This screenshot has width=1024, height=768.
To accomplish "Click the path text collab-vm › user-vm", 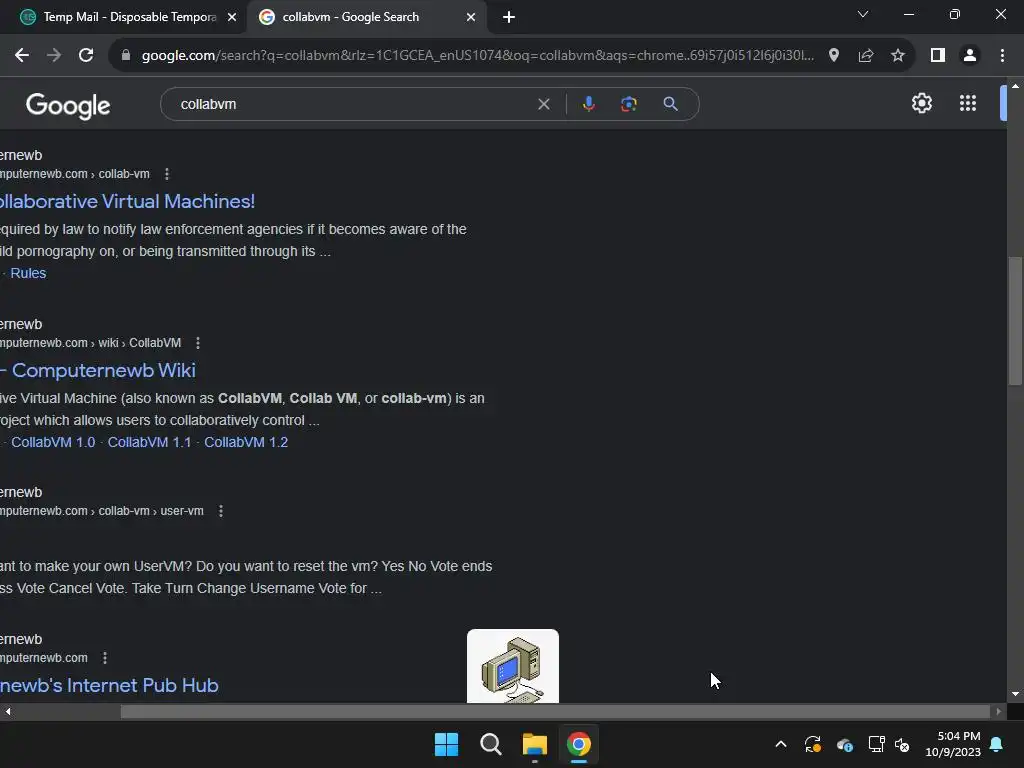I will pyautogui.click(x=151, y=511).
